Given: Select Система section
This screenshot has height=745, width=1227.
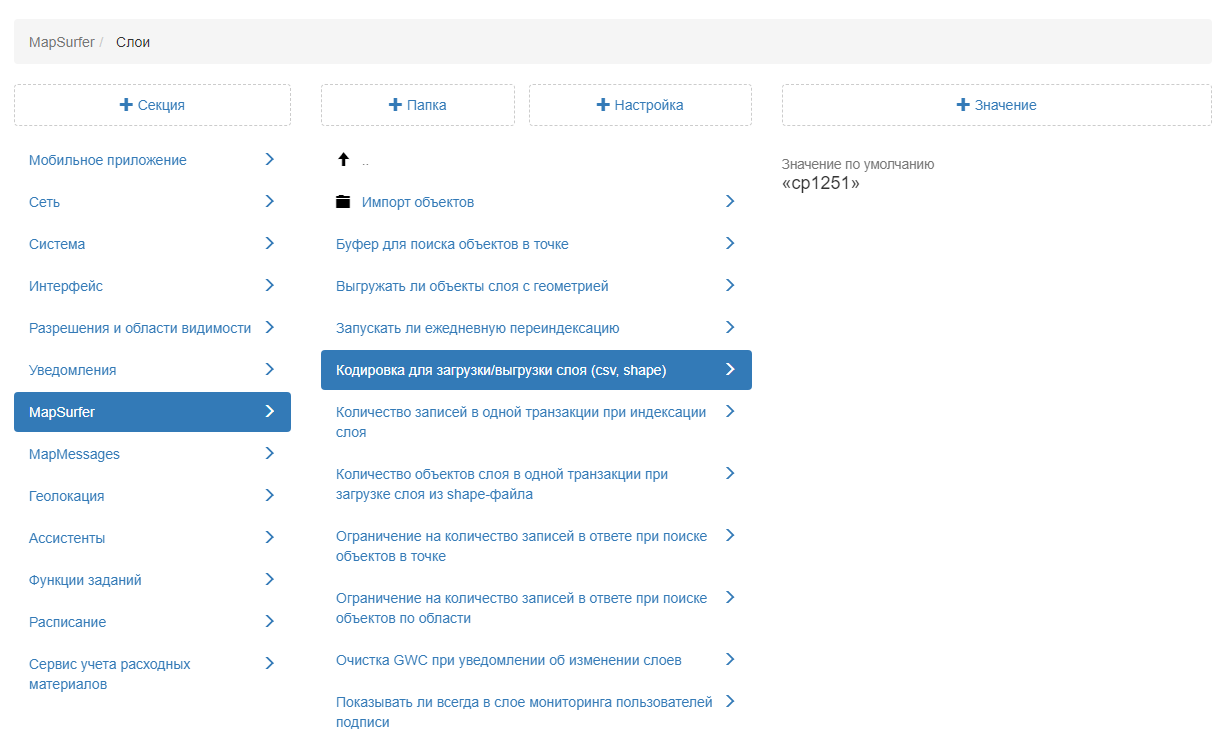Looking at the screenshot, I should [x=152, y=244].
